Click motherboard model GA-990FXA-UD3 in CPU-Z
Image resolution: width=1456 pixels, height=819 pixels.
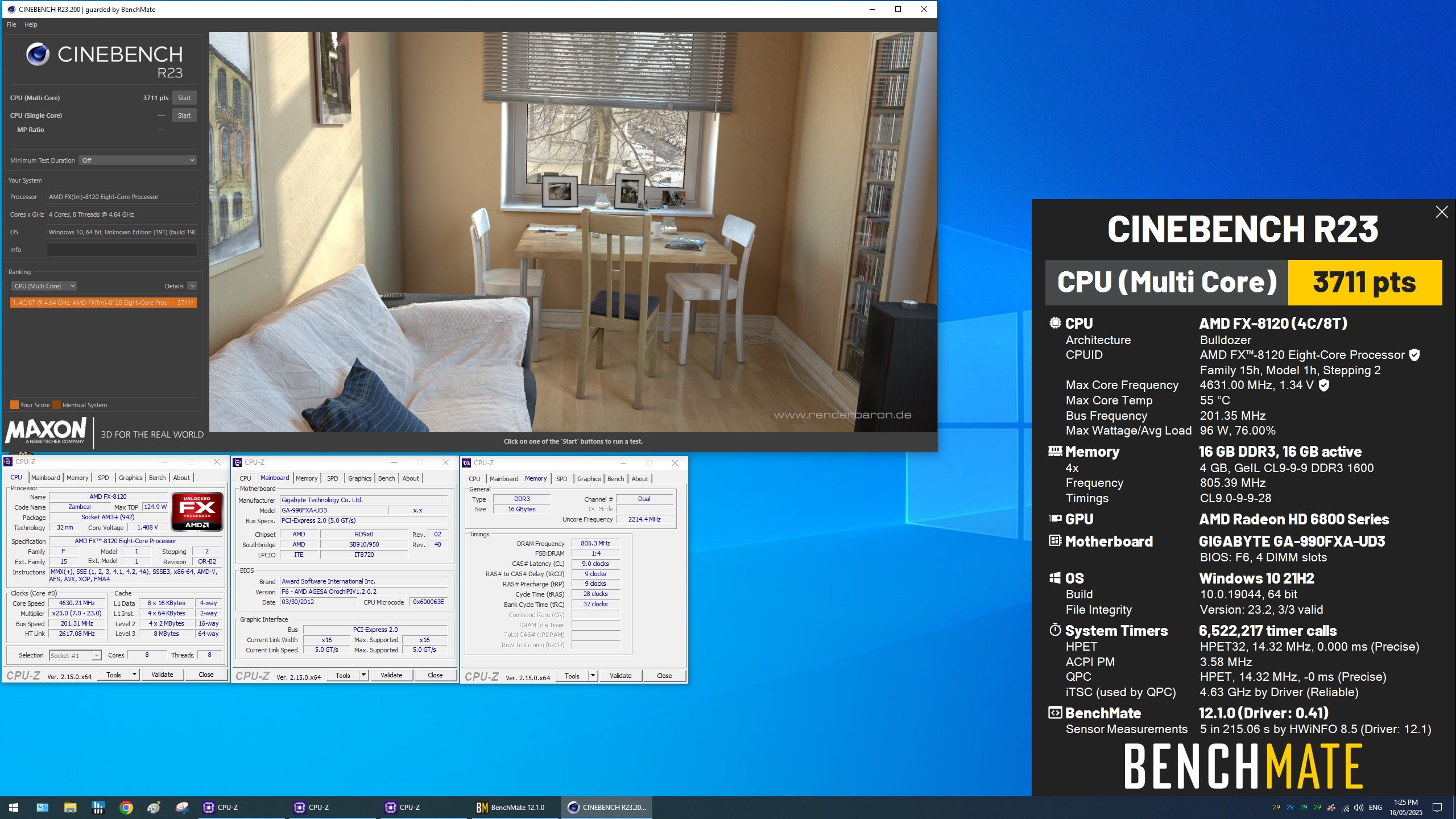[x=333, y=510]
